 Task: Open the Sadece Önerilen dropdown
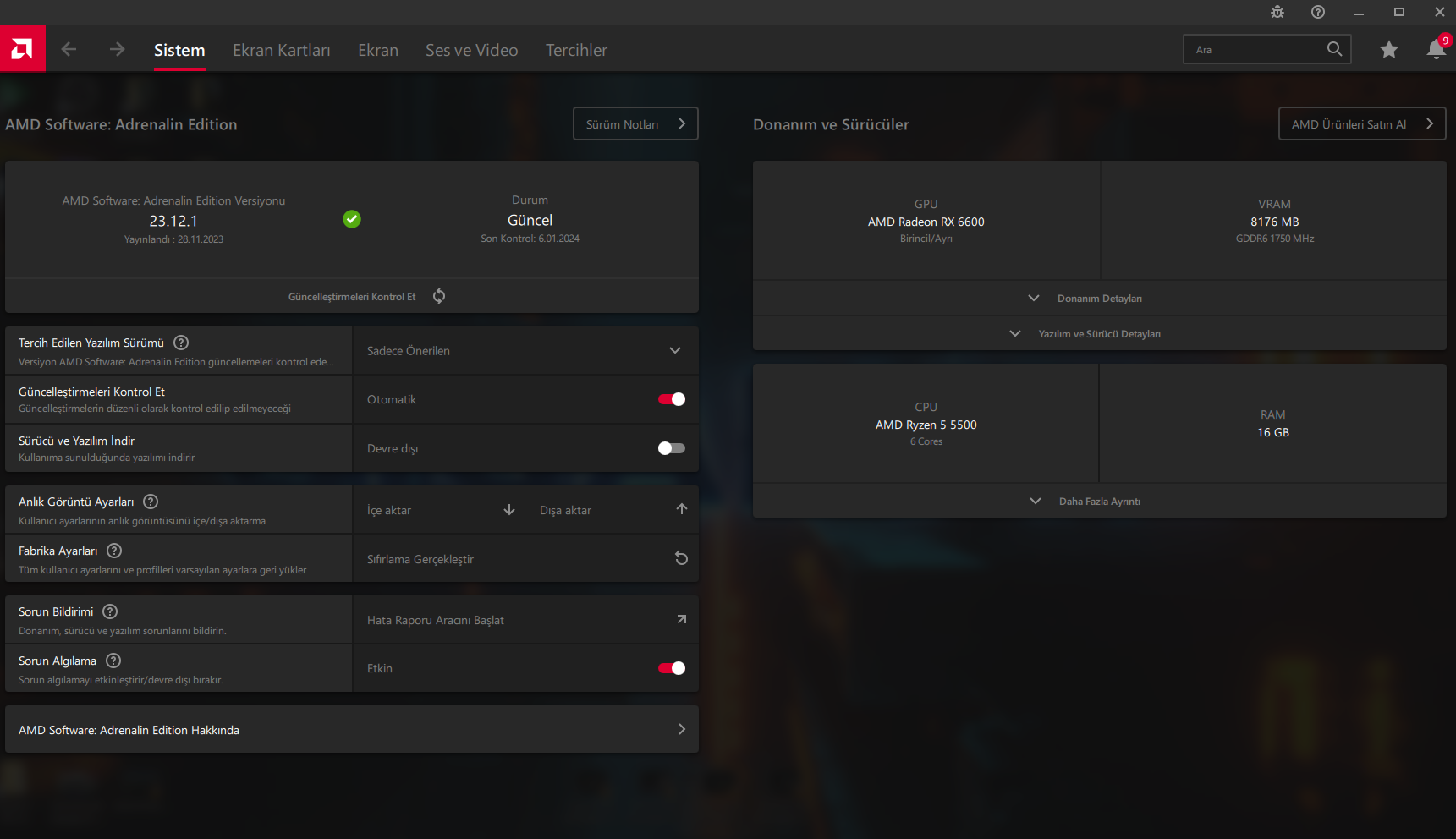tap(525, 351)
